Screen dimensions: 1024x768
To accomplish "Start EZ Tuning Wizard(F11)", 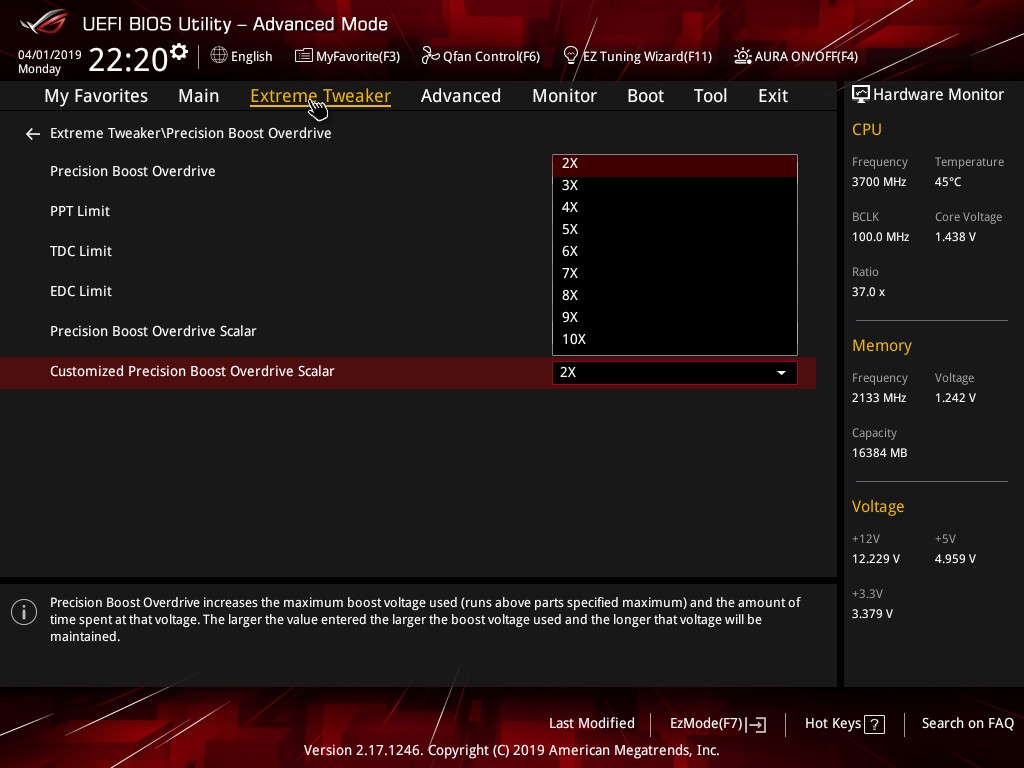I will [x=647, y=57].
